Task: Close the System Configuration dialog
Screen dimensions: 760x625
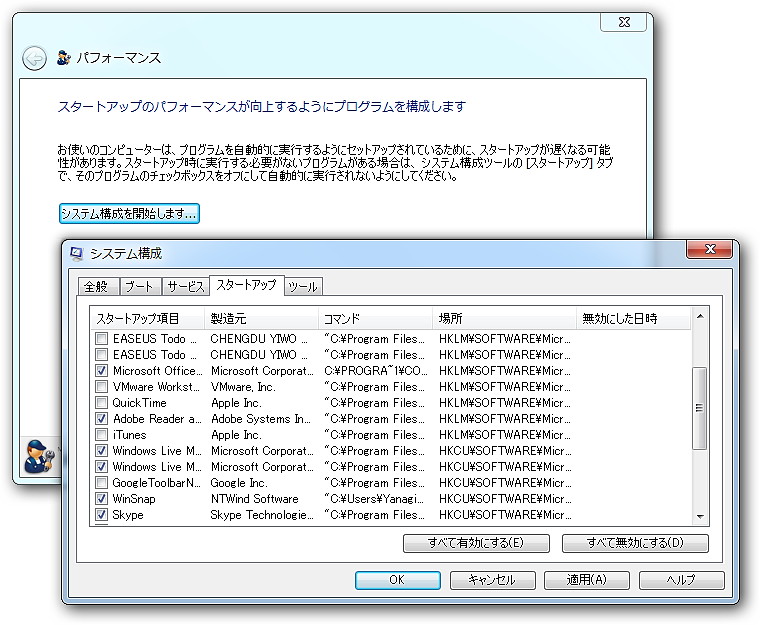Action: 710,249
